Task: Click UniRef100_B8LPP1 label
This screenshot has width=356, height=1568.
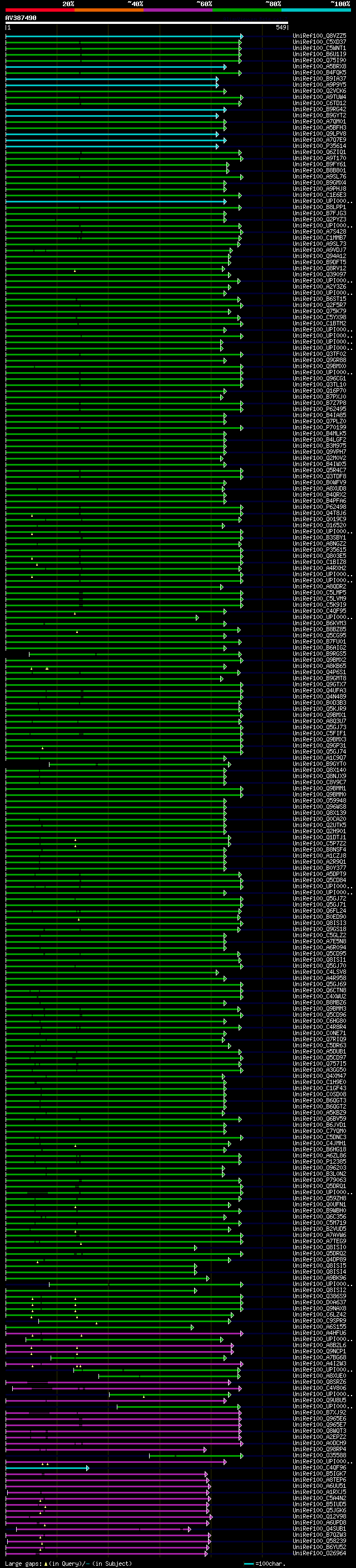Action: point(319,207)
